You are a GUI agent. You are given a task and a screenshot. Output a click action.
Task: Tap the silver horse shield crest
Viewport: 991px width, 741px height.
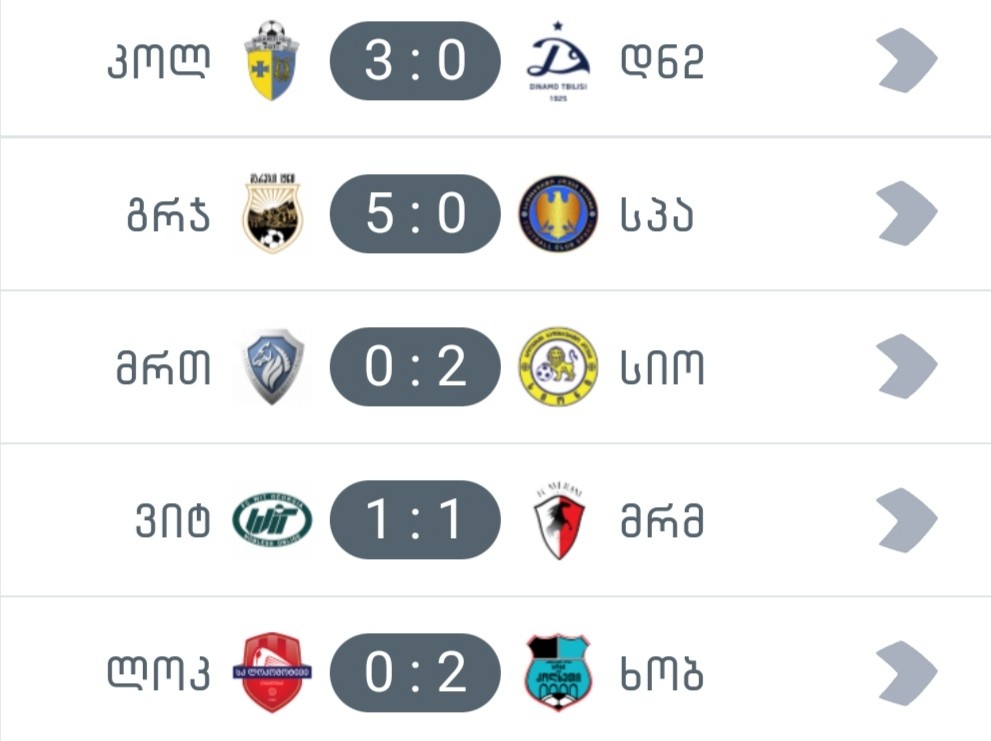[272, 367]
